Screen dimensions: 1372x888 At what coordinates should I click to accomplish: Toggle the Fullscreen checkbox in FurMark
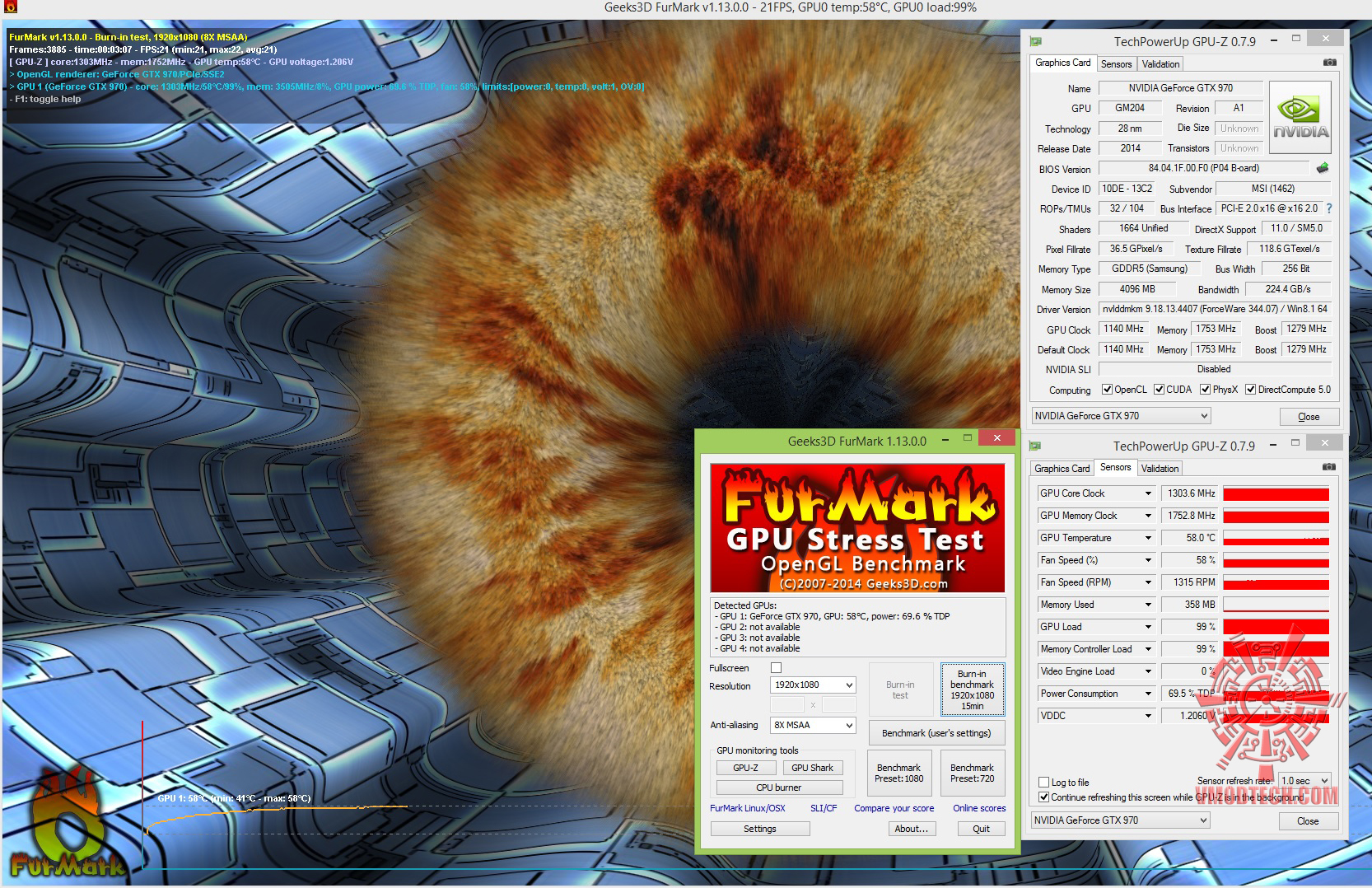pos(776,668)
